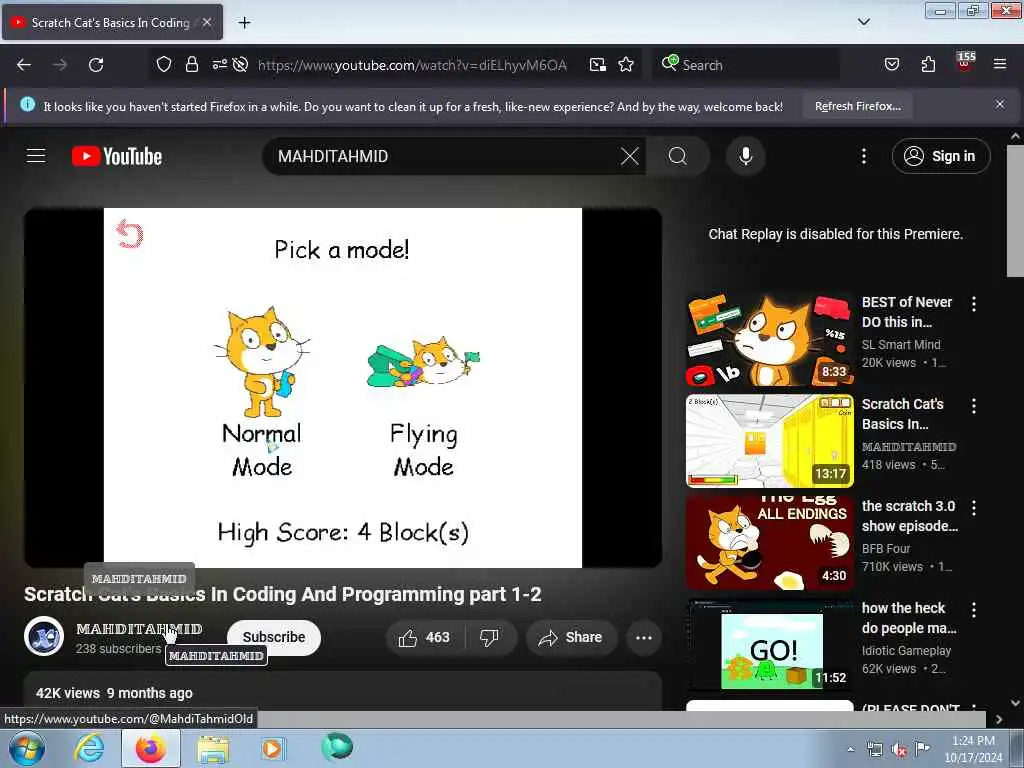Open options for 'how the heck do people' video
1024x768 pixels.
click(x=974, y=610)
